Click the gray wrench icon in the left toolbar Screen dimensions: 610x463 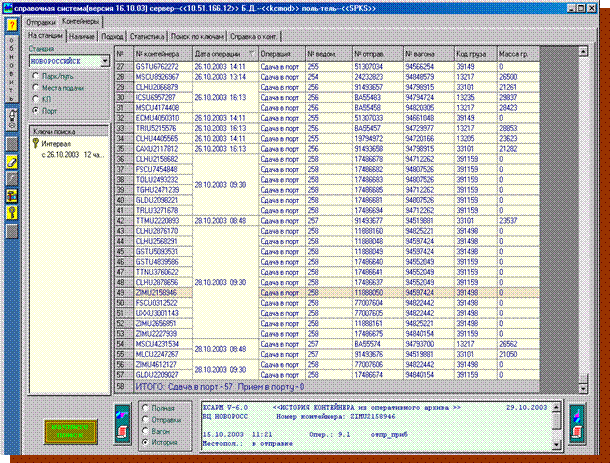tap(12, 179)
